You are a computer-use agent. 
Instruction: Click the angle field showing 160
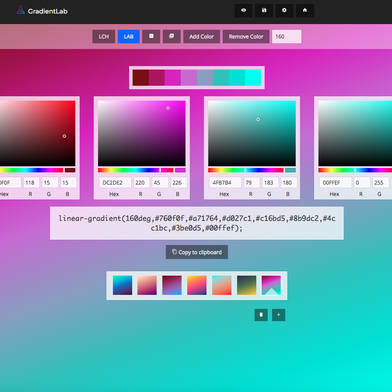click(x=287, y=37)
